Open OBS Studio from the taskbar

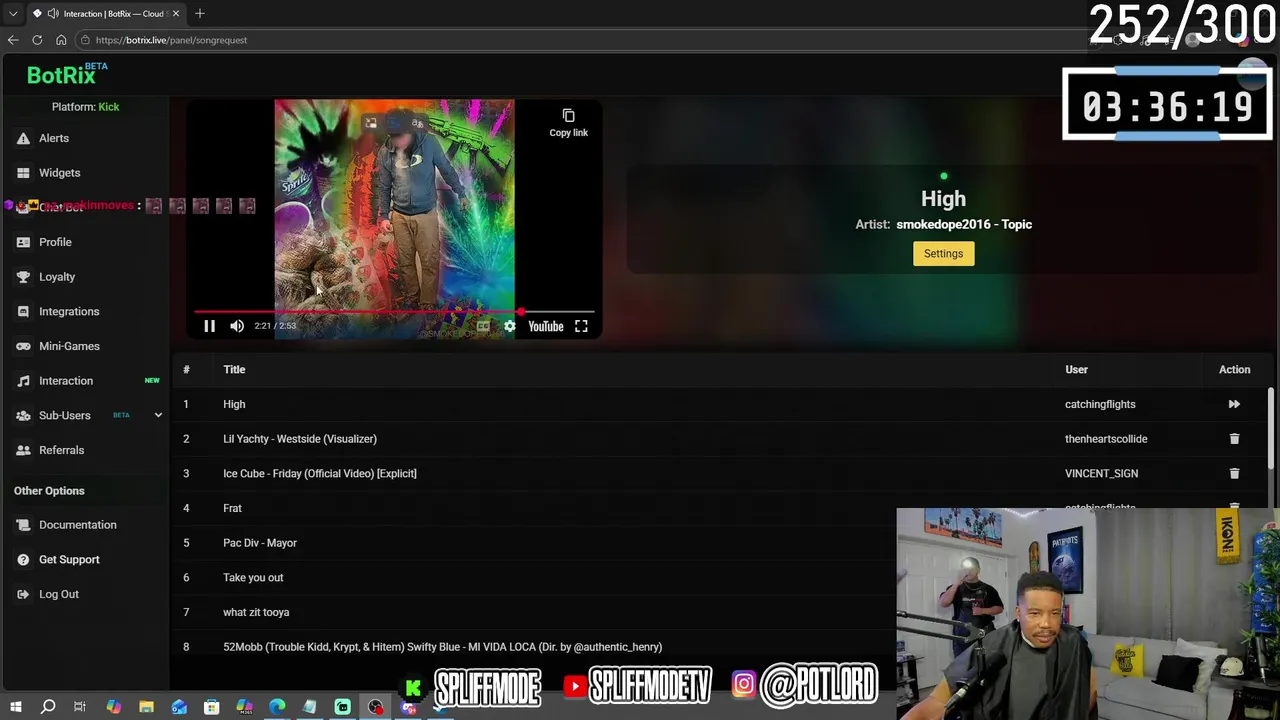[375, 707]
